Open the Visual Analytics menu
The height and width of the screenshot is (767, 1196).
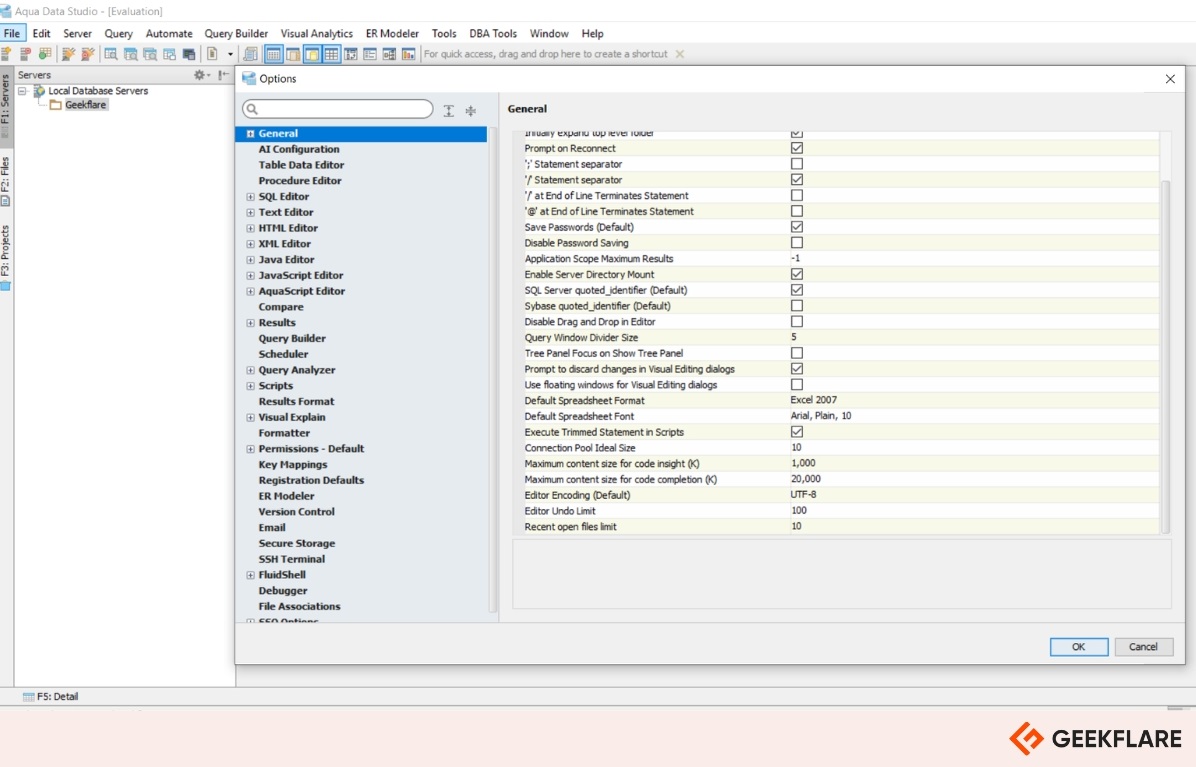(x=317, y=34)
